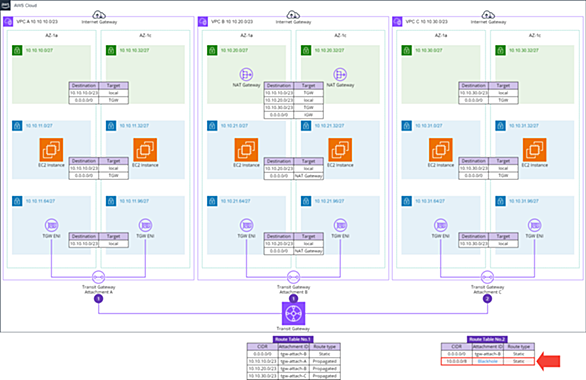Click the 'Route Table No.2' title
Image resolution: width=586 pixels, height=380 pixels.
coord(487,339)
